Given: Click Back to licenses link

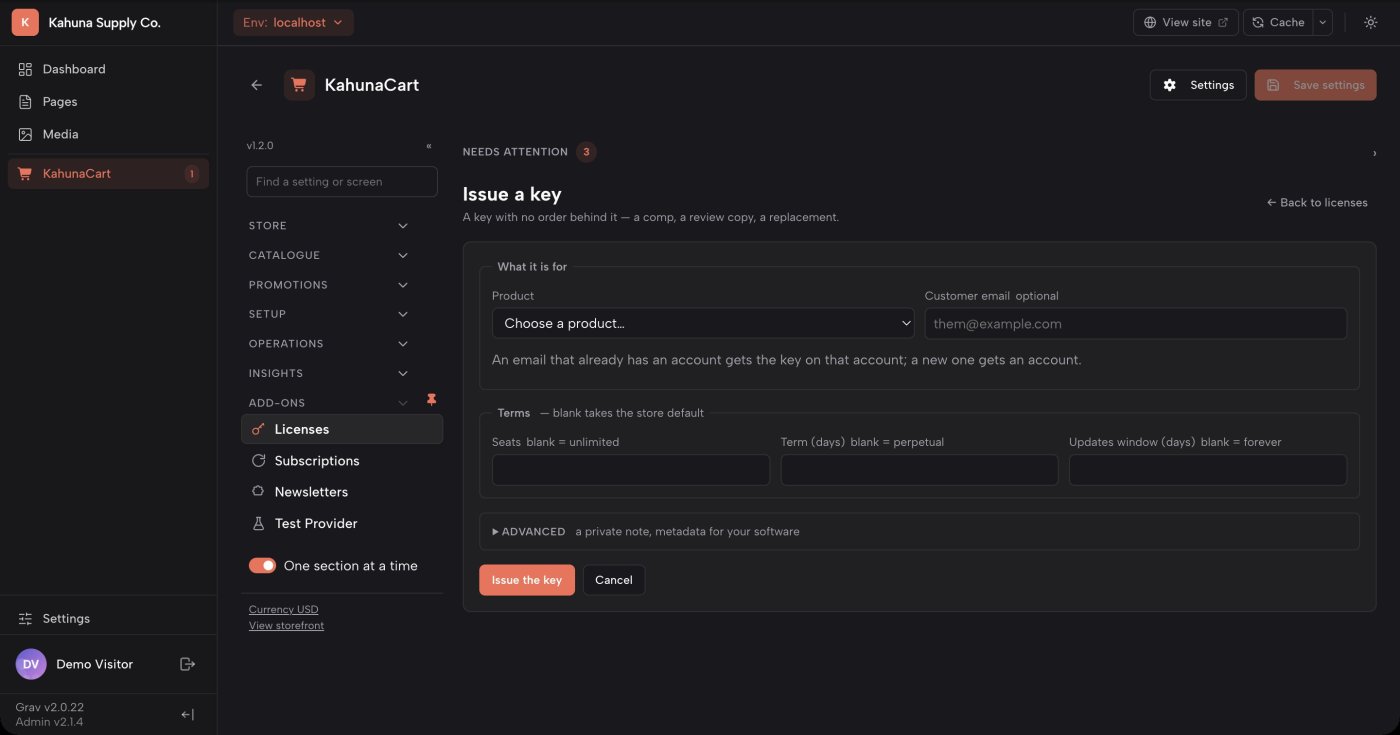Looking at the screenshot, I should [x=1317, y=202].
